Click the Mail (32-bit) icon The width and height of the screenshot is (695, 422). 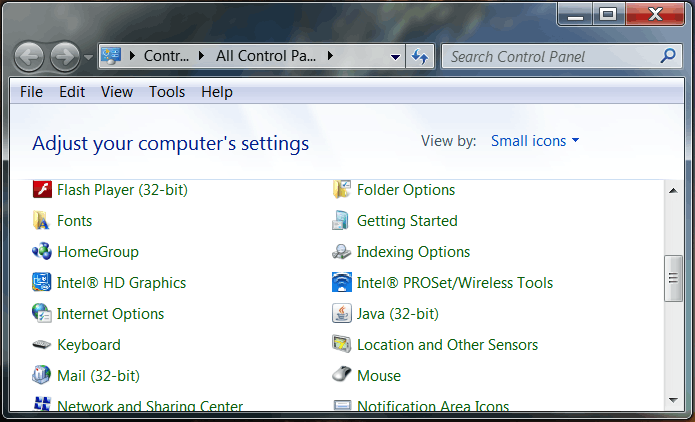point(42,375)
